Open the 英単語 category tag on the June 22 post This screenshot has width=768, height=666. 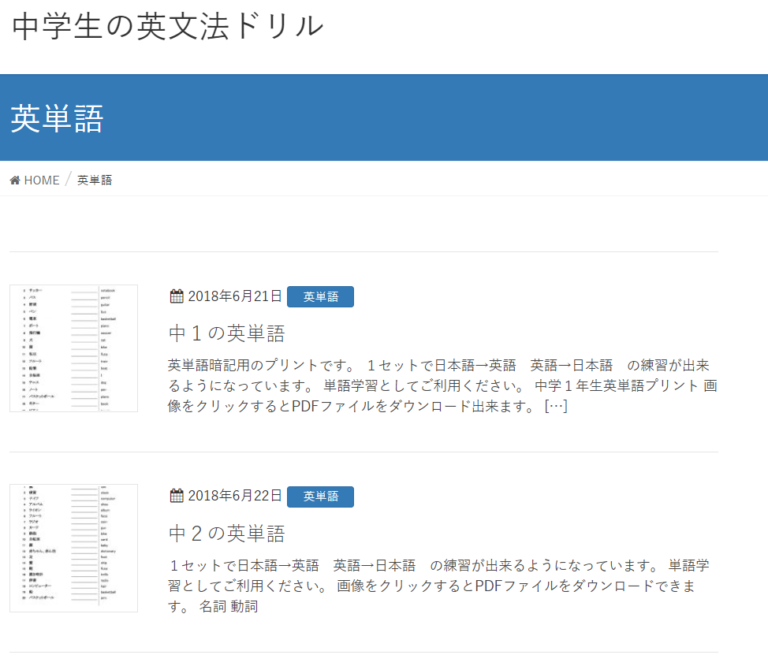coord(320,497)
